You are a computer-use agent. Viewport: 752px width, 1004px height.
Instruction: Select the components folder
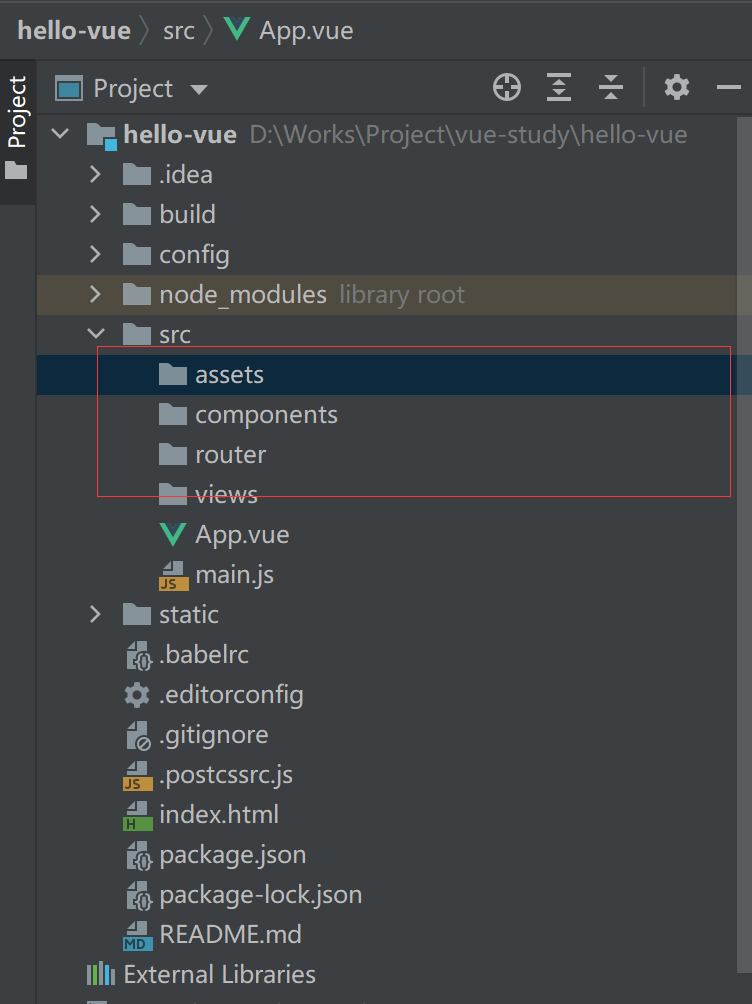(266, 415)
